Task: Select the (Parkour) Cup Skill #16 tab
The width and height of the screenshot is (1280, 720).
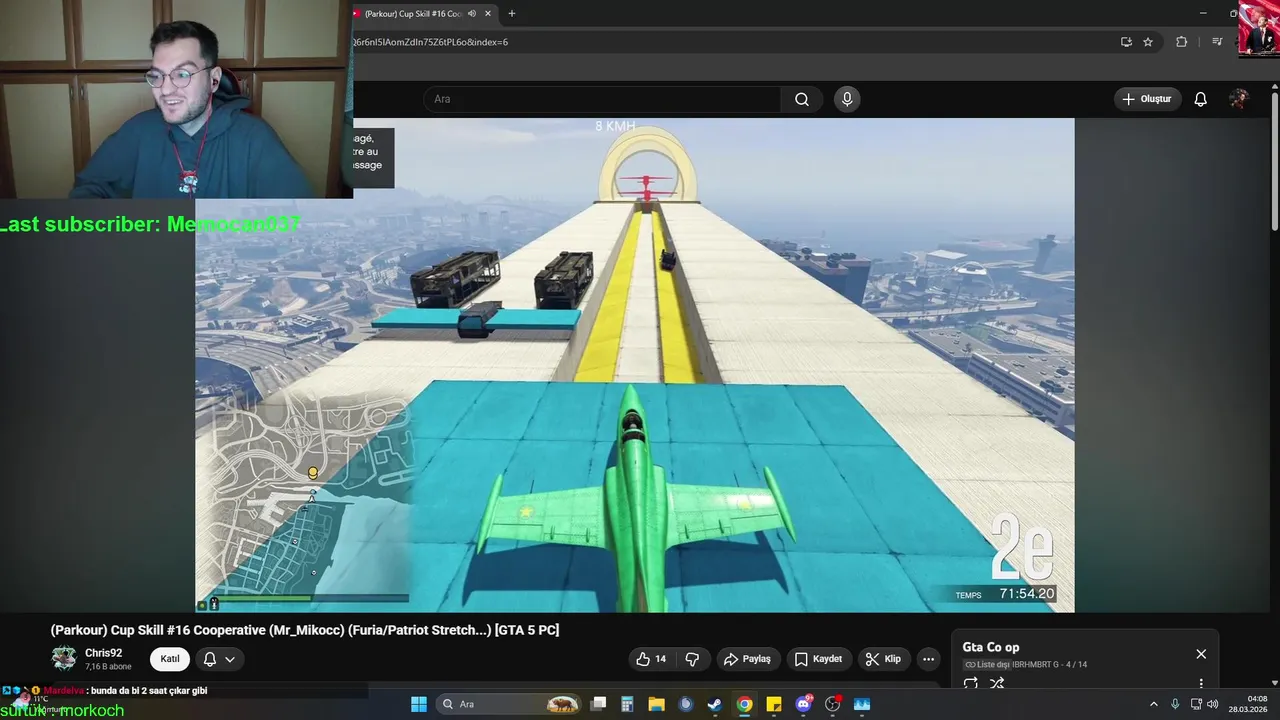Action: tap(412, 14)
